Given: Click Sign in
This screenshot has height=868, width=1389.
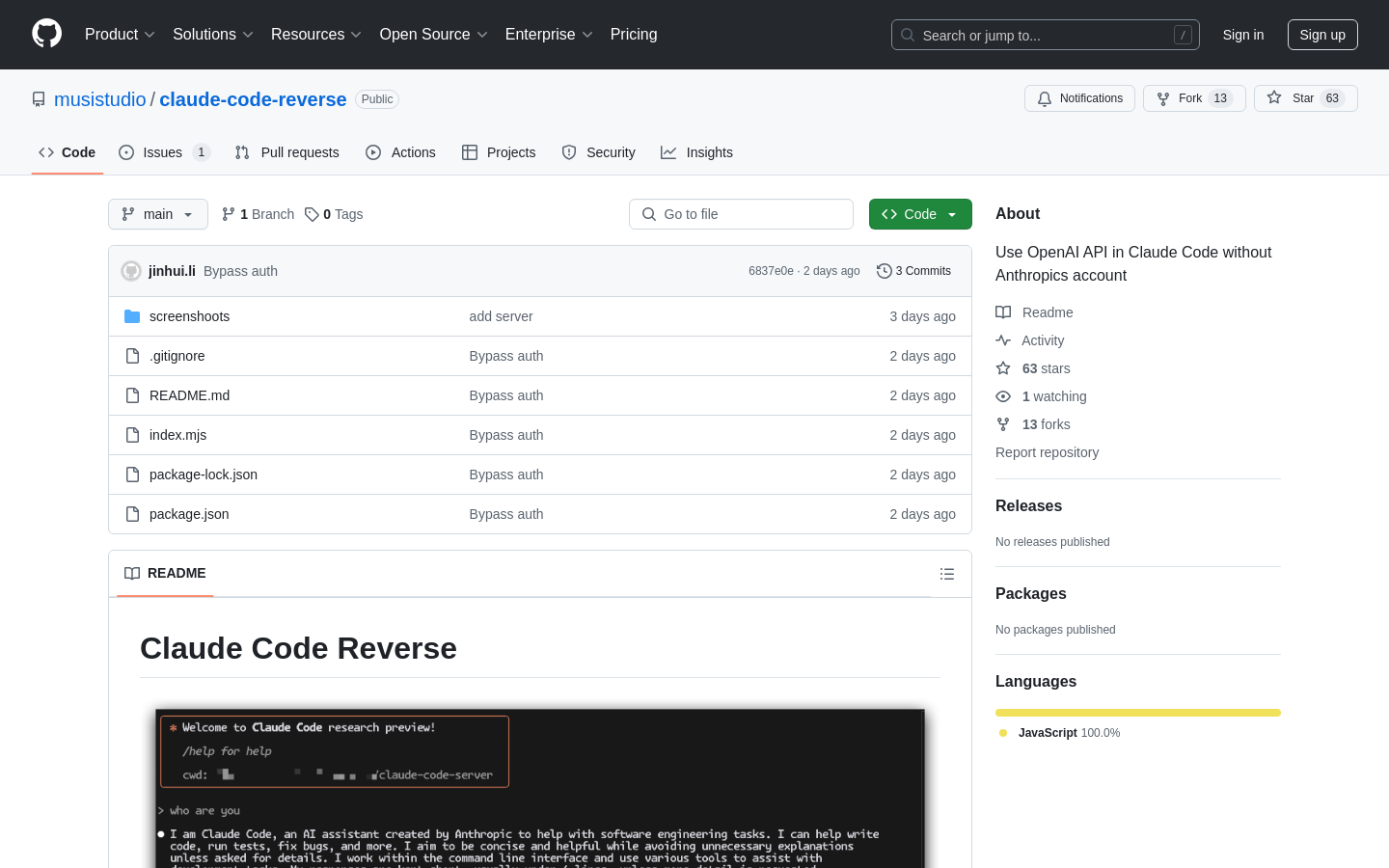Looking at the screenshot, I should pos(1243,35).
